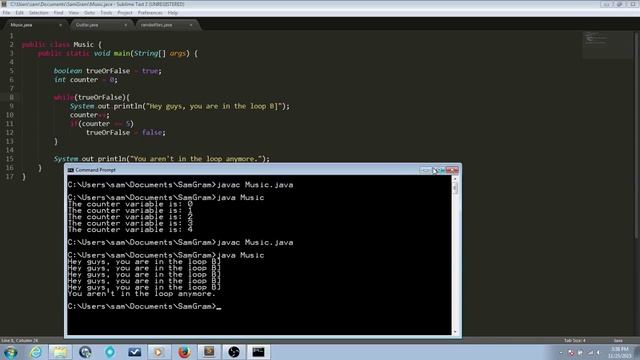Open Windows Media Player from taskbar
Screen dimensions: 640x360
(159, 352)
